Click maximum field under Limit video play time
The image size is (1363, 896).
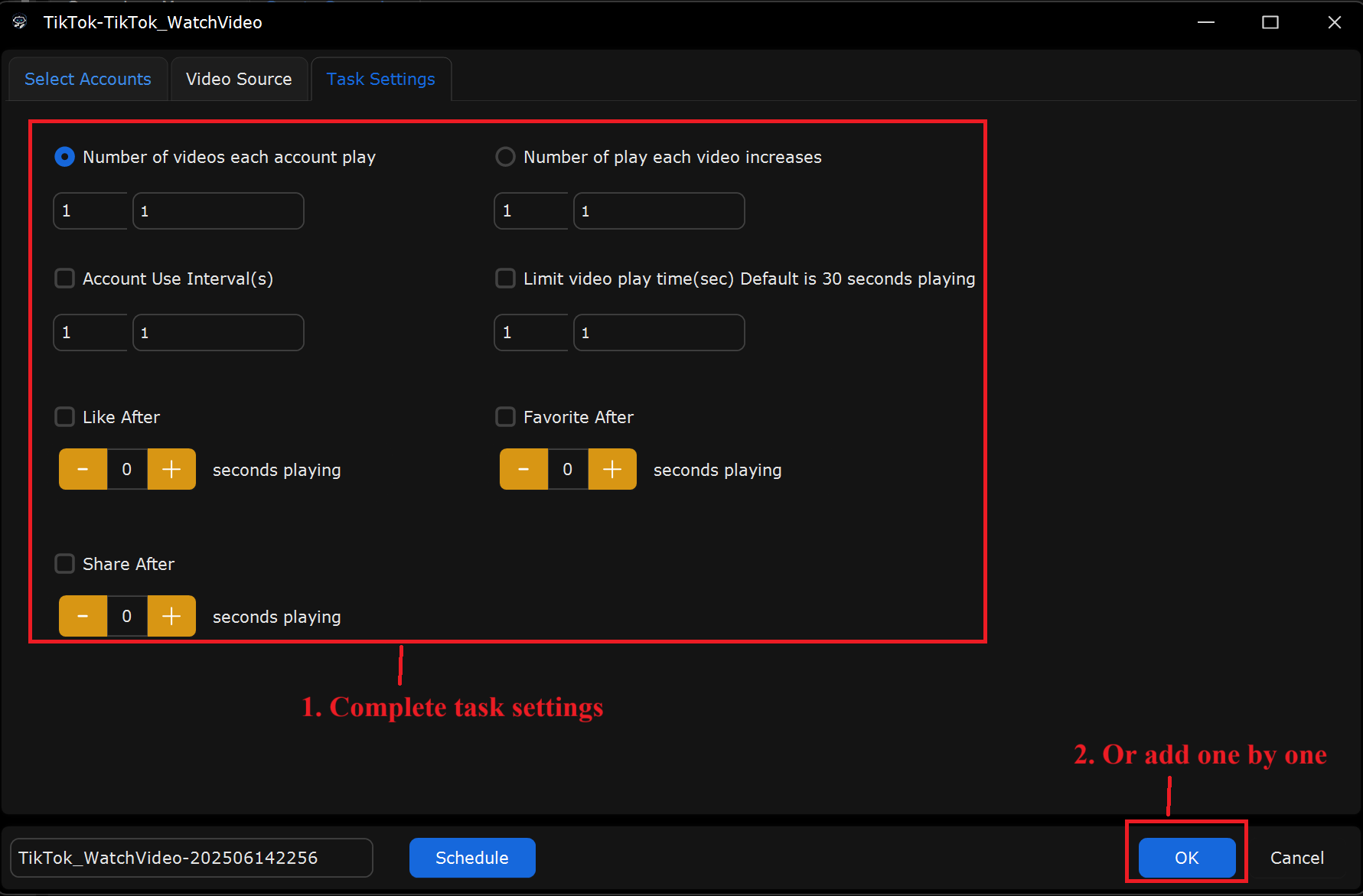pyautogui.click(x=659, y=332)
